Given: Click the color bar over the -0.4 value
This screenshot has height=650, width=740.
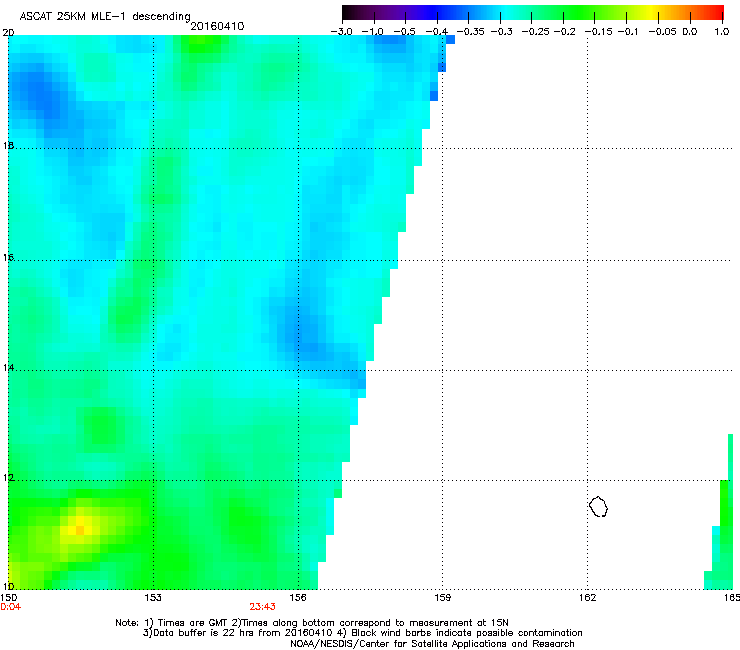Looking at the screenshot, I should tap(437, 13).
